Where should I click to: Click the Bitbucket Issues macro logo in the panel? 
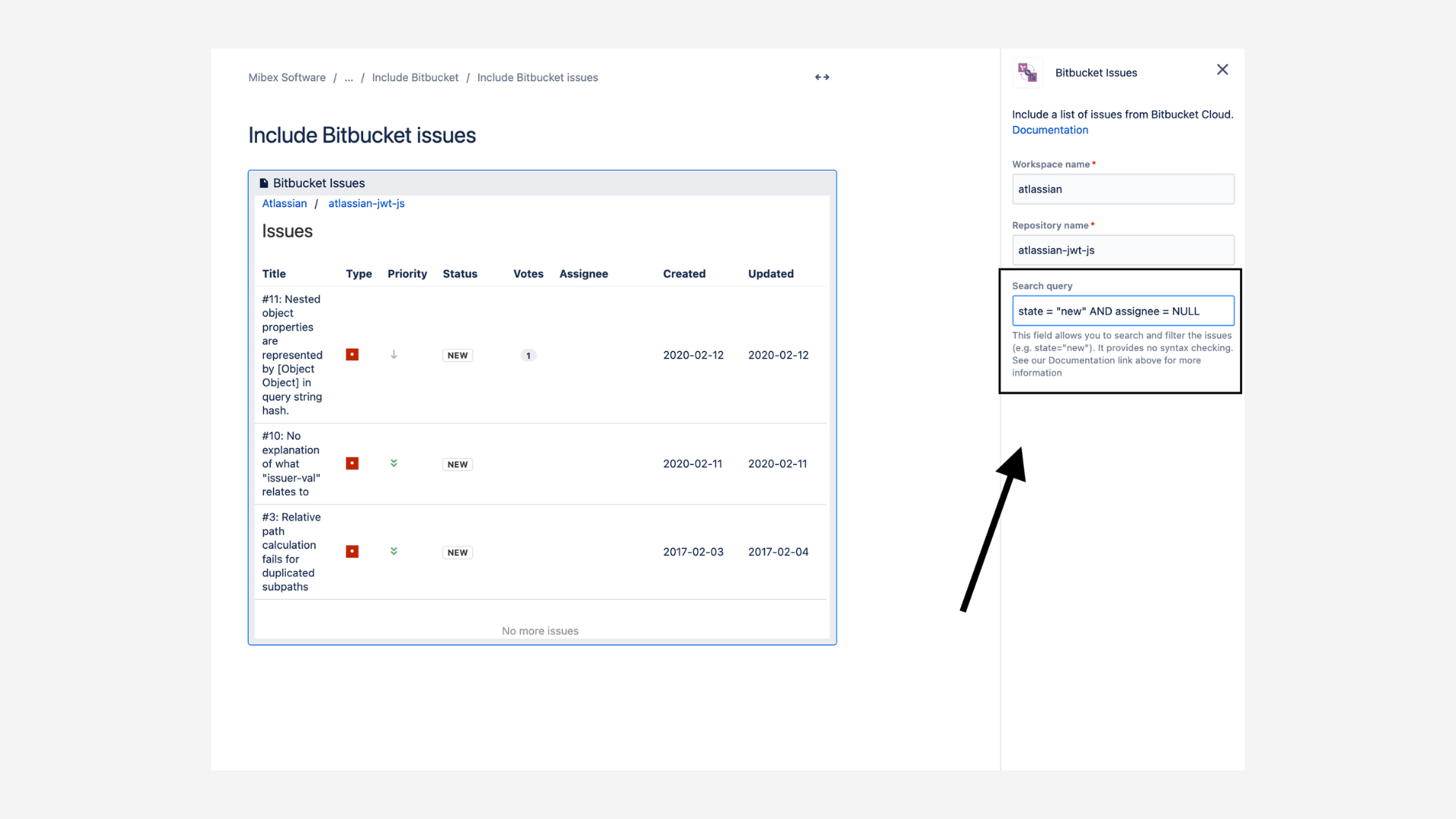click(1027, 72)
